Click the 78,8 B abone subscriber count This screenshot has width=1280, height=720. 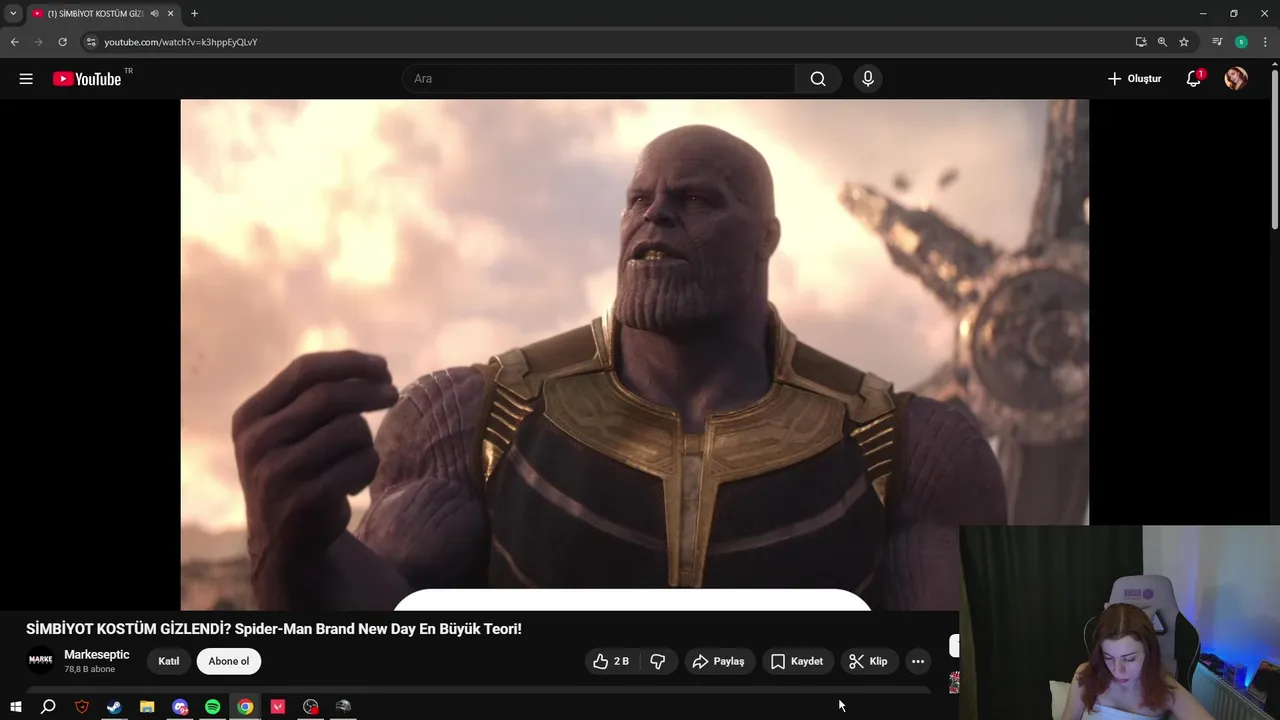(90, 669)
